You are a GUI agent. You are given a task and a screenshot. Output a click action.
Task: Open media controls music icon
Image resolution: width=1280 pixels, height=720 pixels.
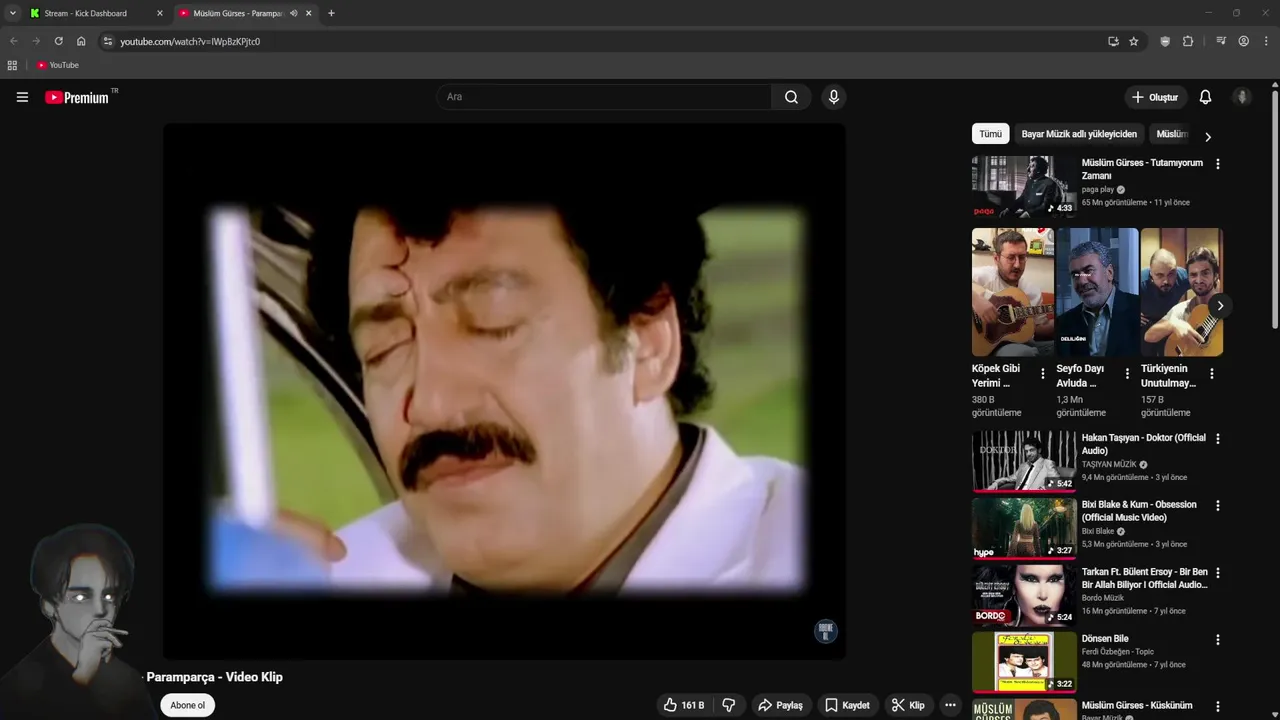1221,41
